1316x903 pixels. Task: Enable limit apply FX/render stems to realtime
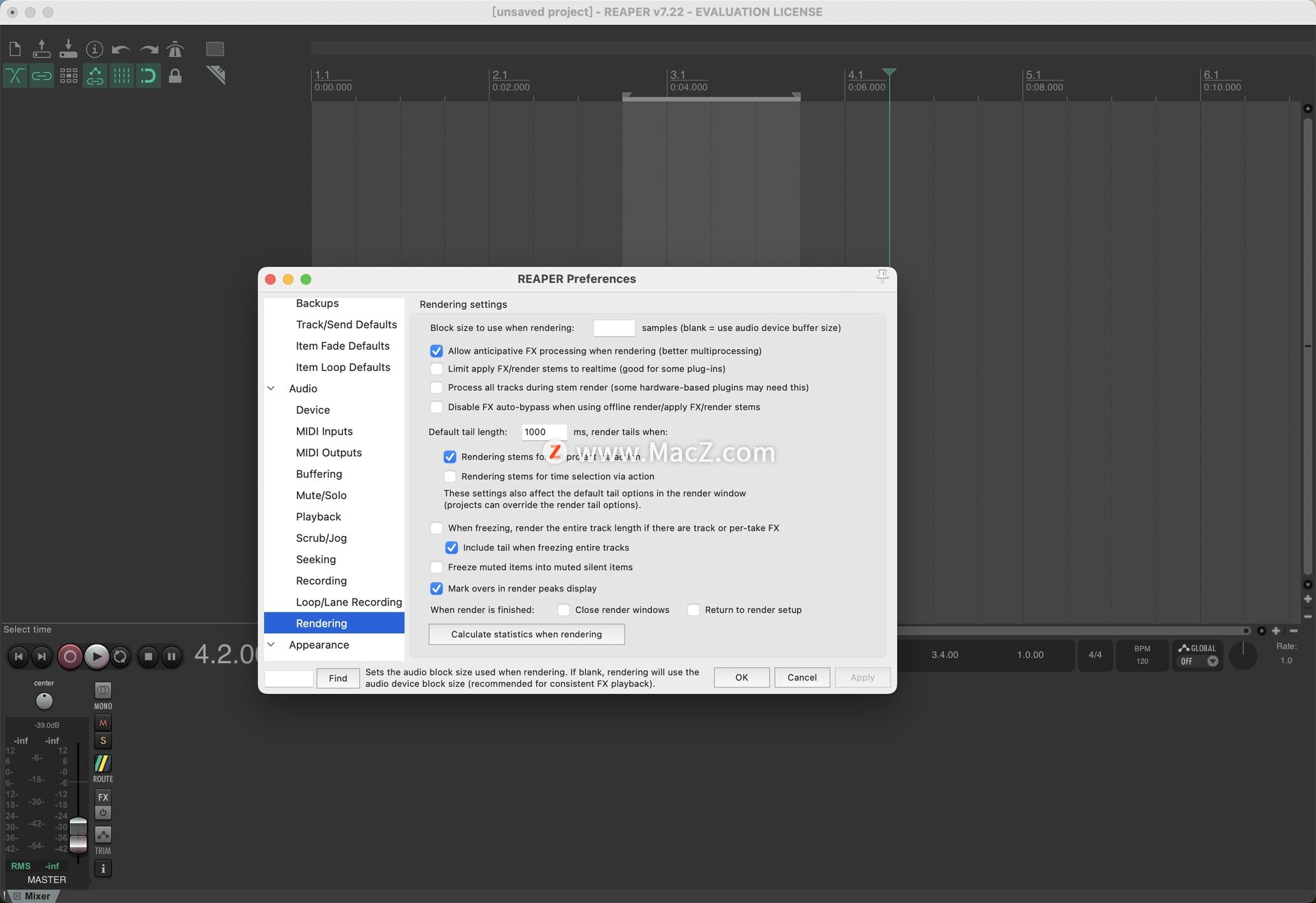coord(437,369)
